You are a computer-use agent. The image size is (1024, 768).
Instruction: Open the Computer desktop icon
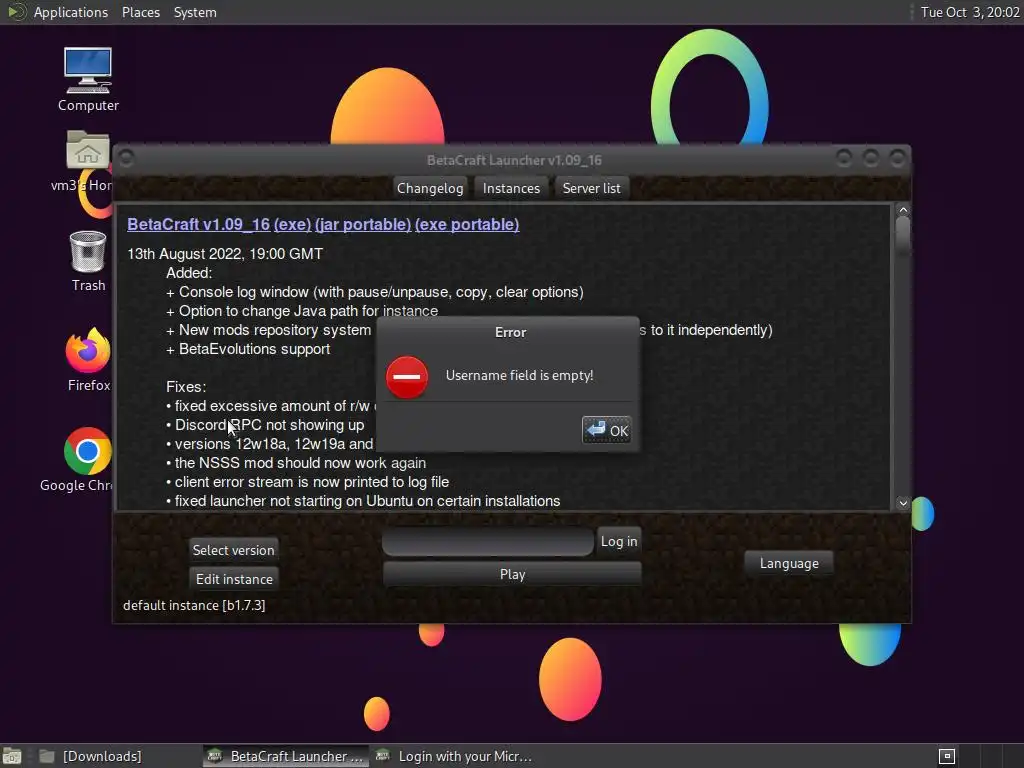click(88, 79)
